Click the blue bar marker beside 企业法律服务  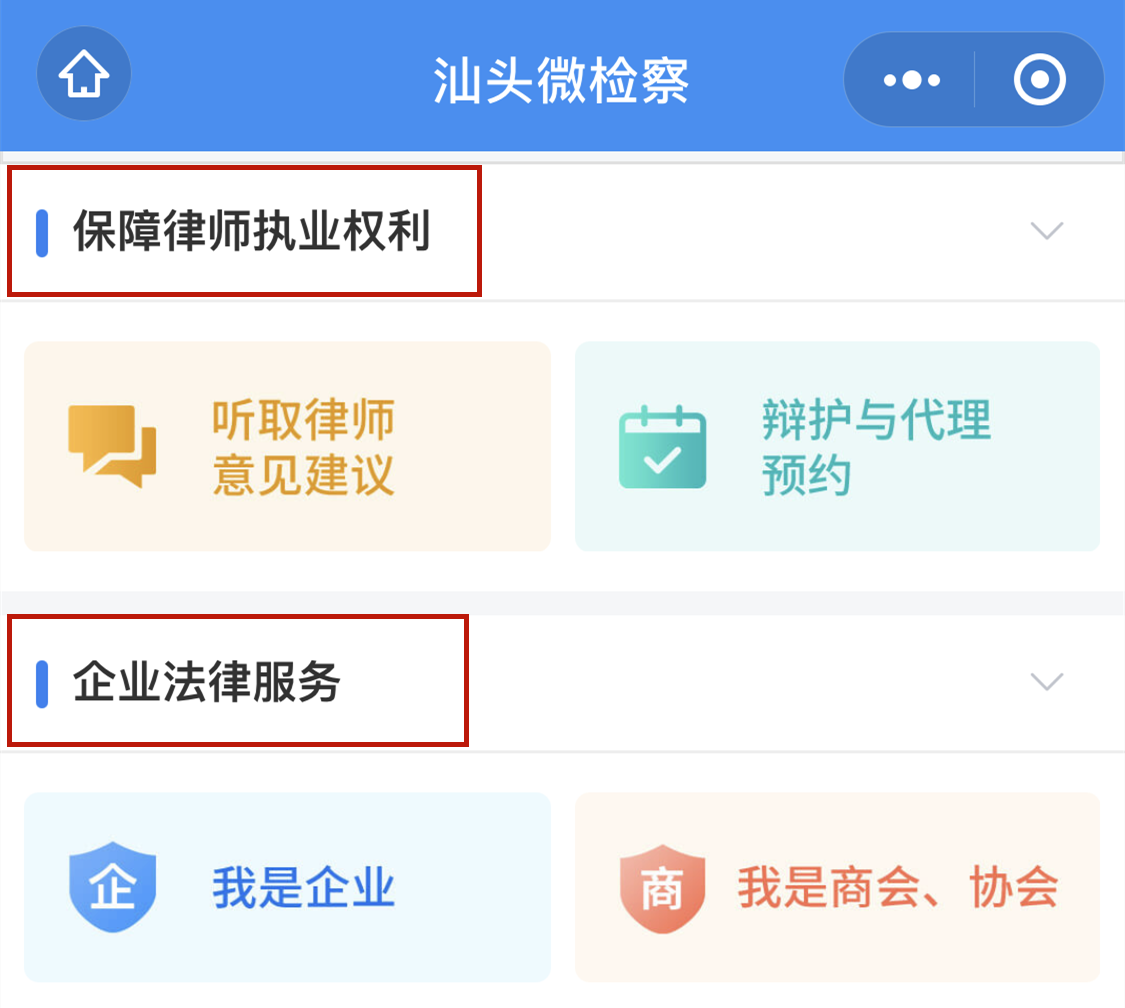[x=41, y=681]
